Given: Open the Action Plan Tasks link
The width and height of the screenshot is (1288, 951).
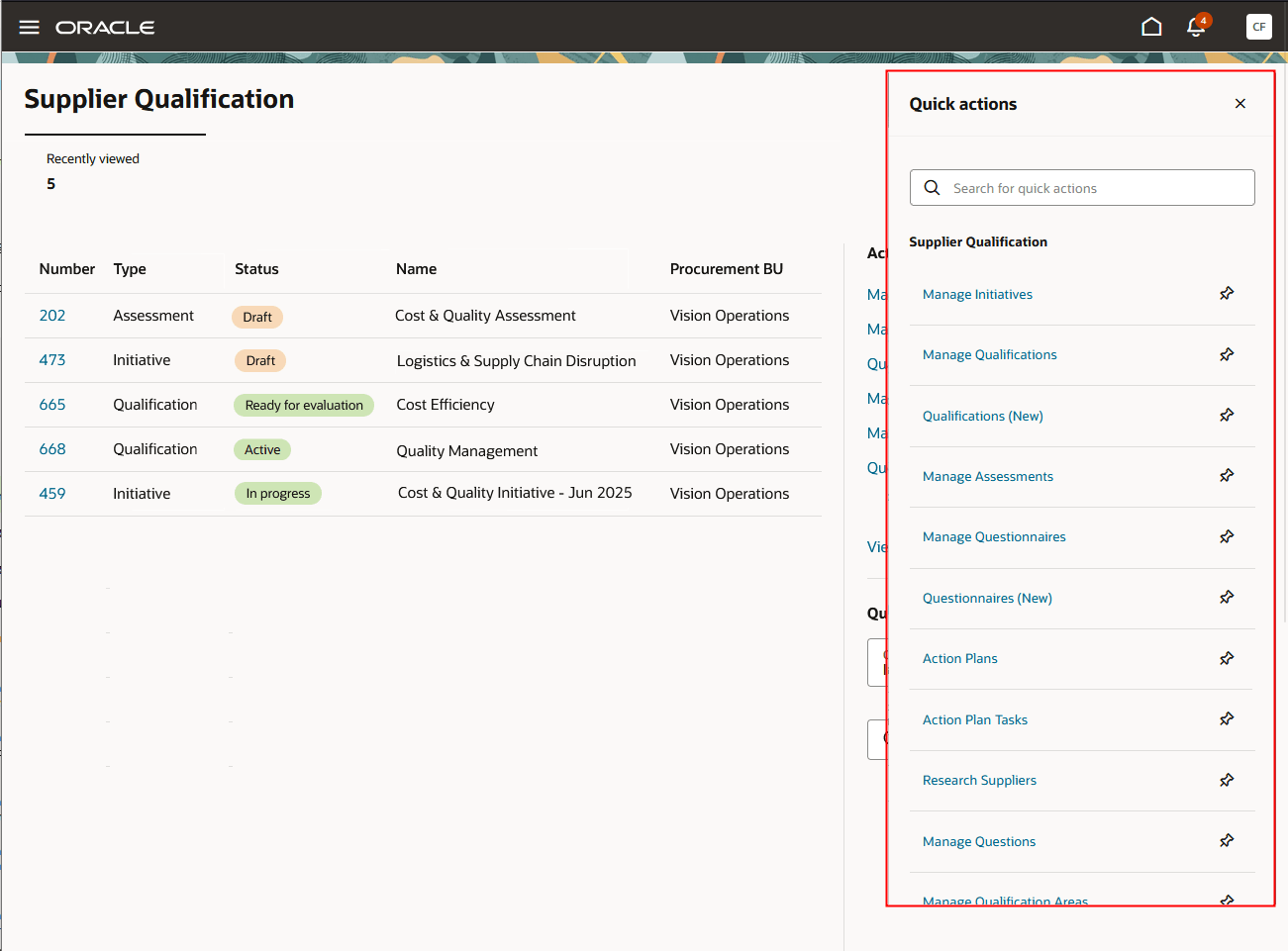Looking at the screenshot, I should [975, 719].
